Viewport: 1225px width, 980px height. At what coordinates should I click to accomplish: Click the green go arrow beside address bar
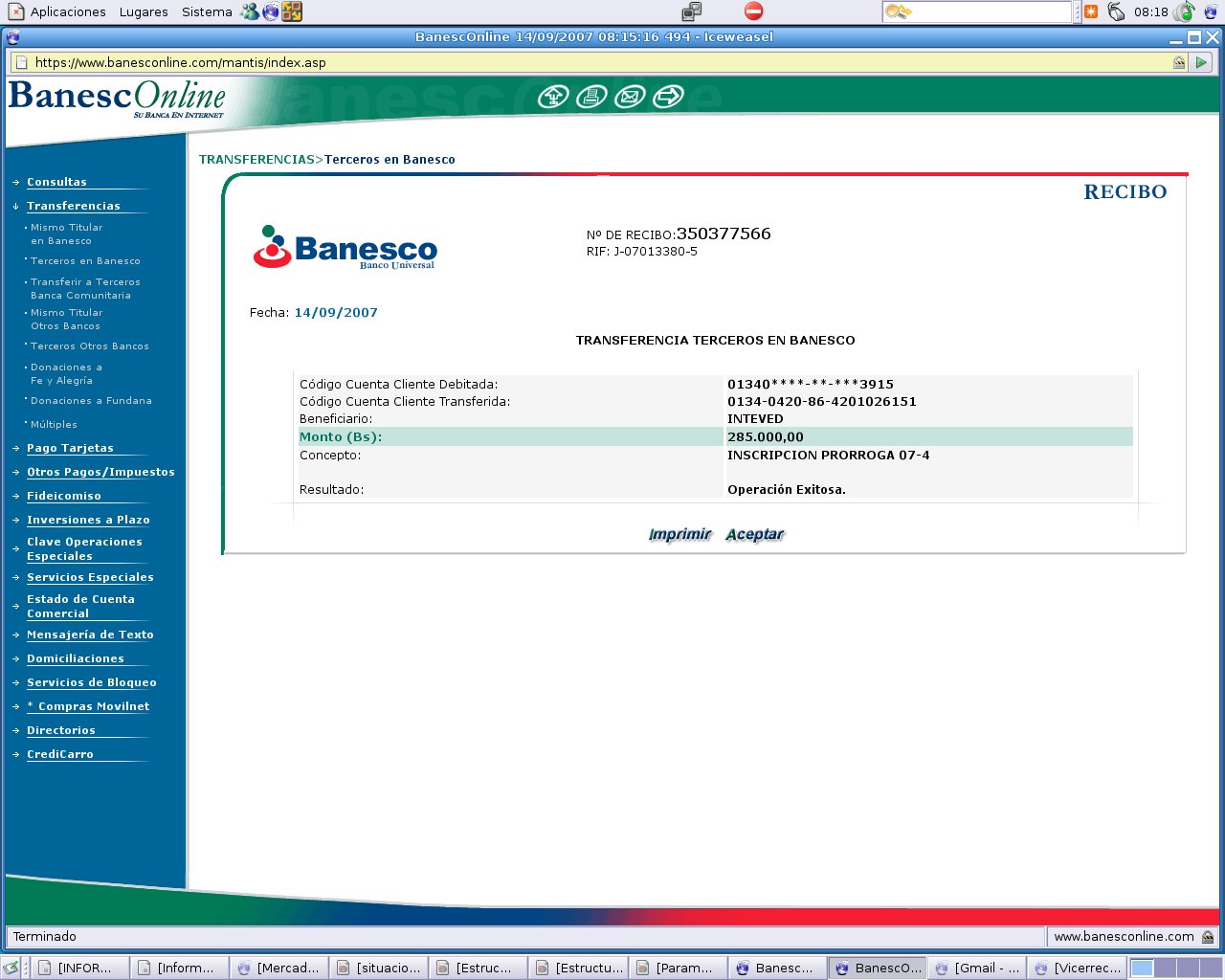[x=1203, y=62]
